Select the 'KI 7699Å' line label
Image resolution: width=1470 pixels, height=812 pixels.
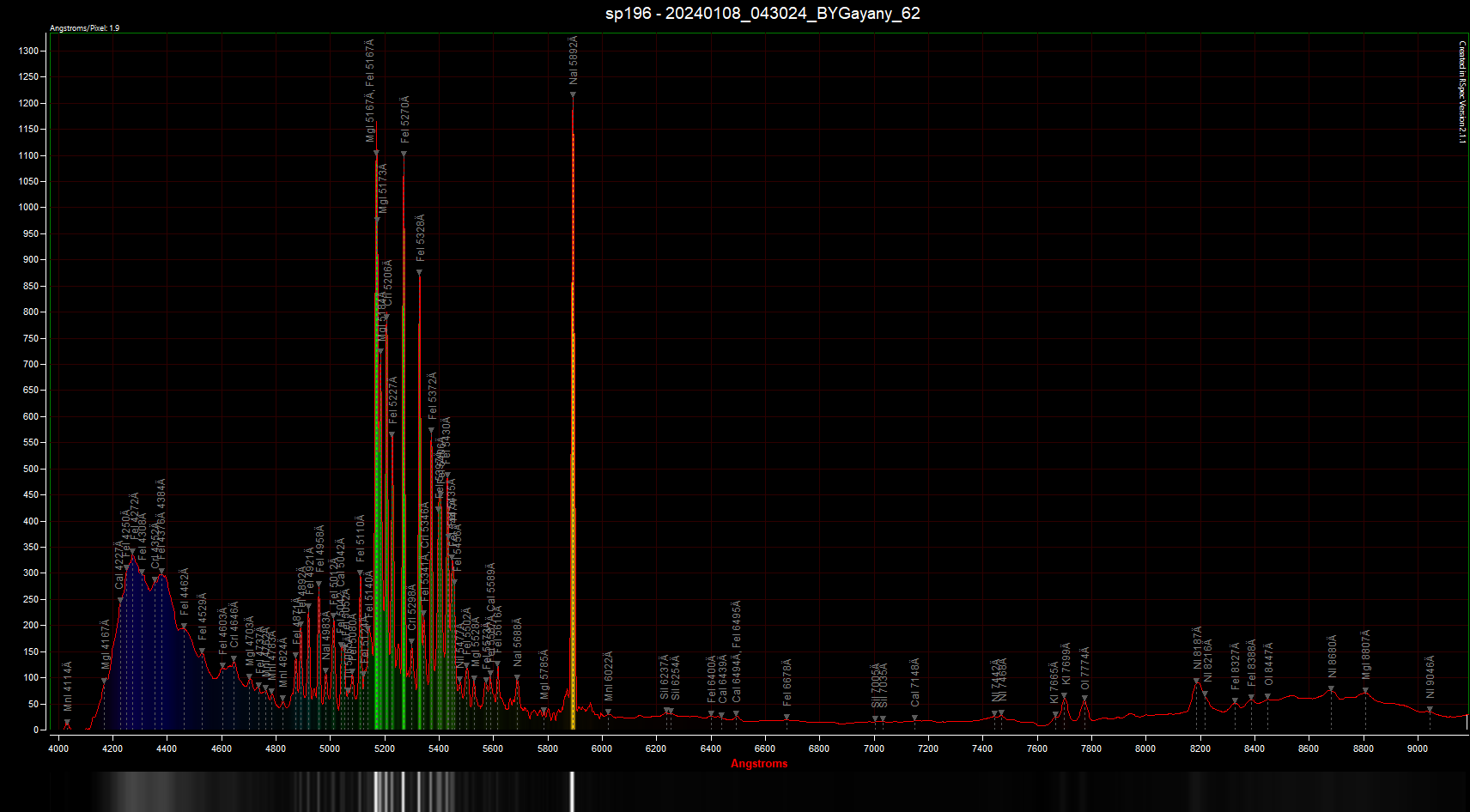pos(1066,664)
